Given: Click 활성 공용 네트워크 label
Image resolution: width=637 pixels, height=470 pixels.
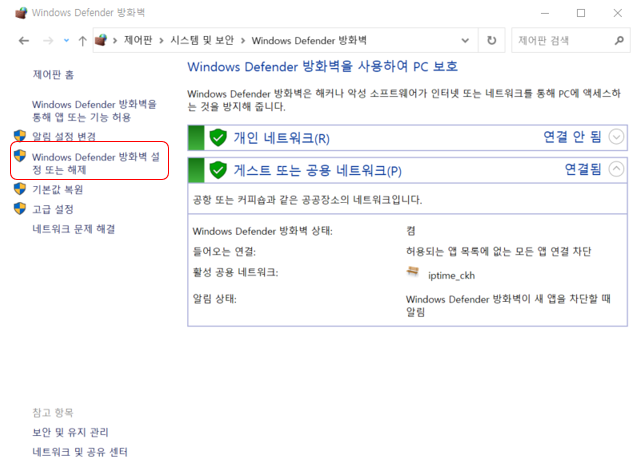Looking at the screenshot, I should click(236, 272).
